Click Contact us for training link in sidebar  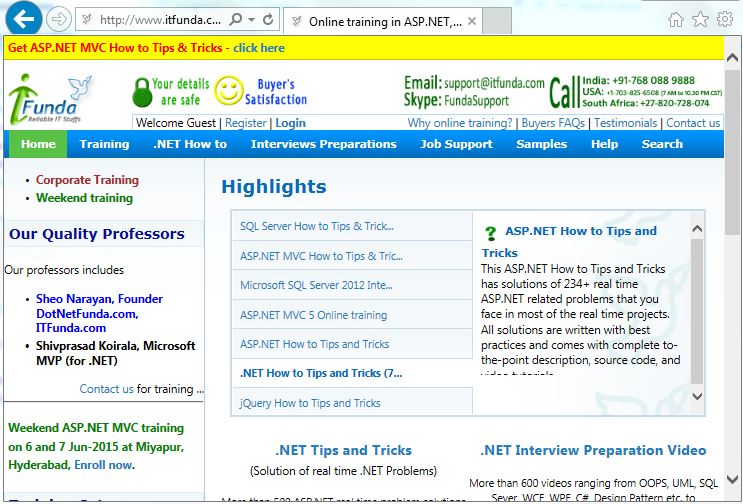click(x=106, y=389)
